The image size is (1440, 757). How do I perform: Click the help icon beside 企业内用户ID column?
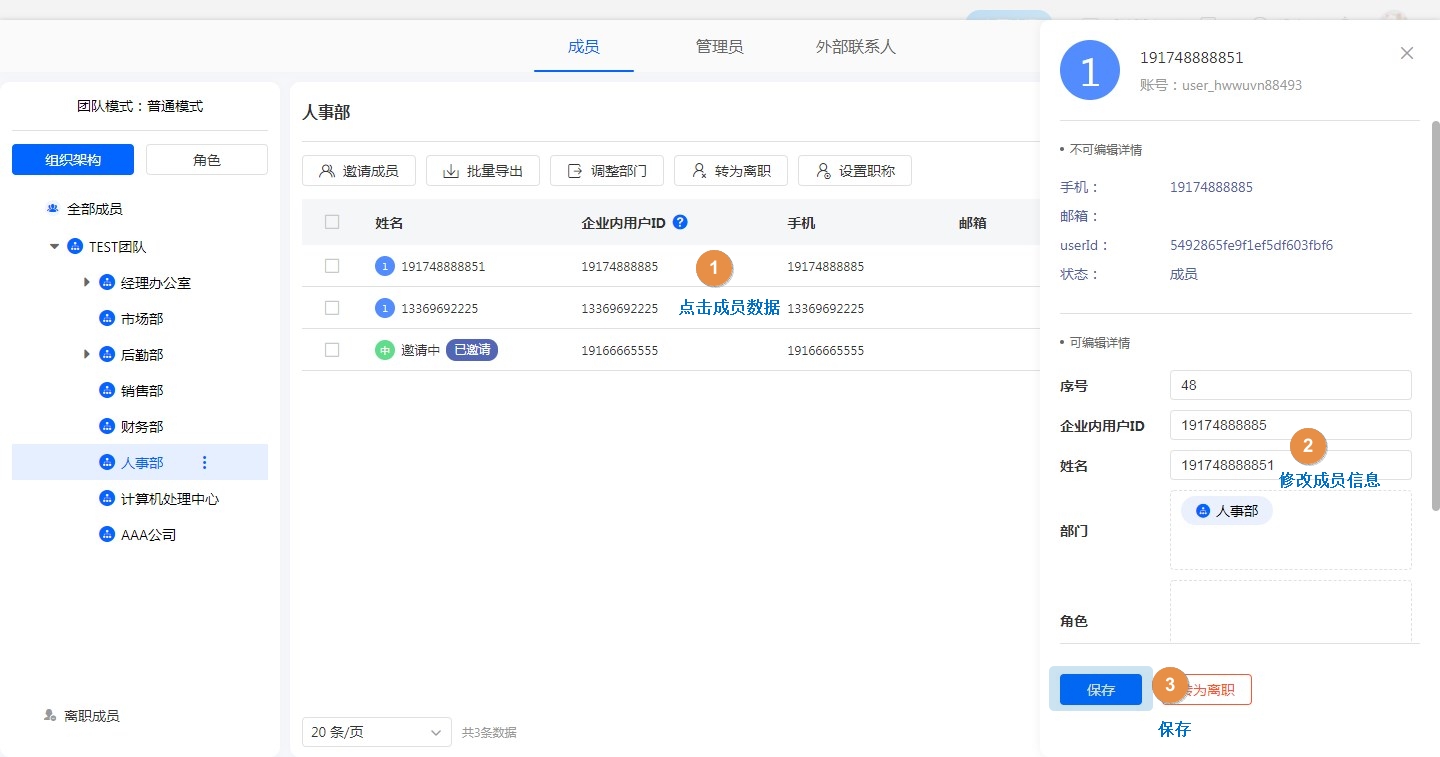tap(680, 222)
